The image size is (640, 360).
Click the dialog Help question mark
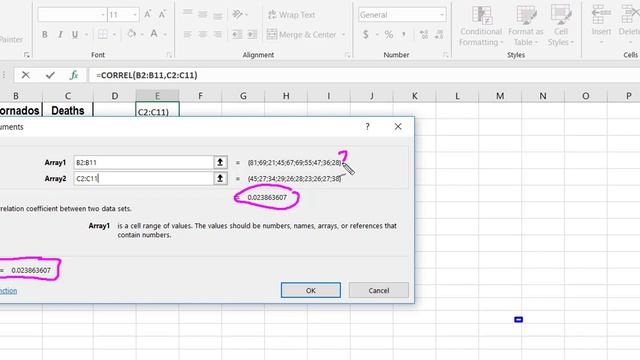pos(367,127)
